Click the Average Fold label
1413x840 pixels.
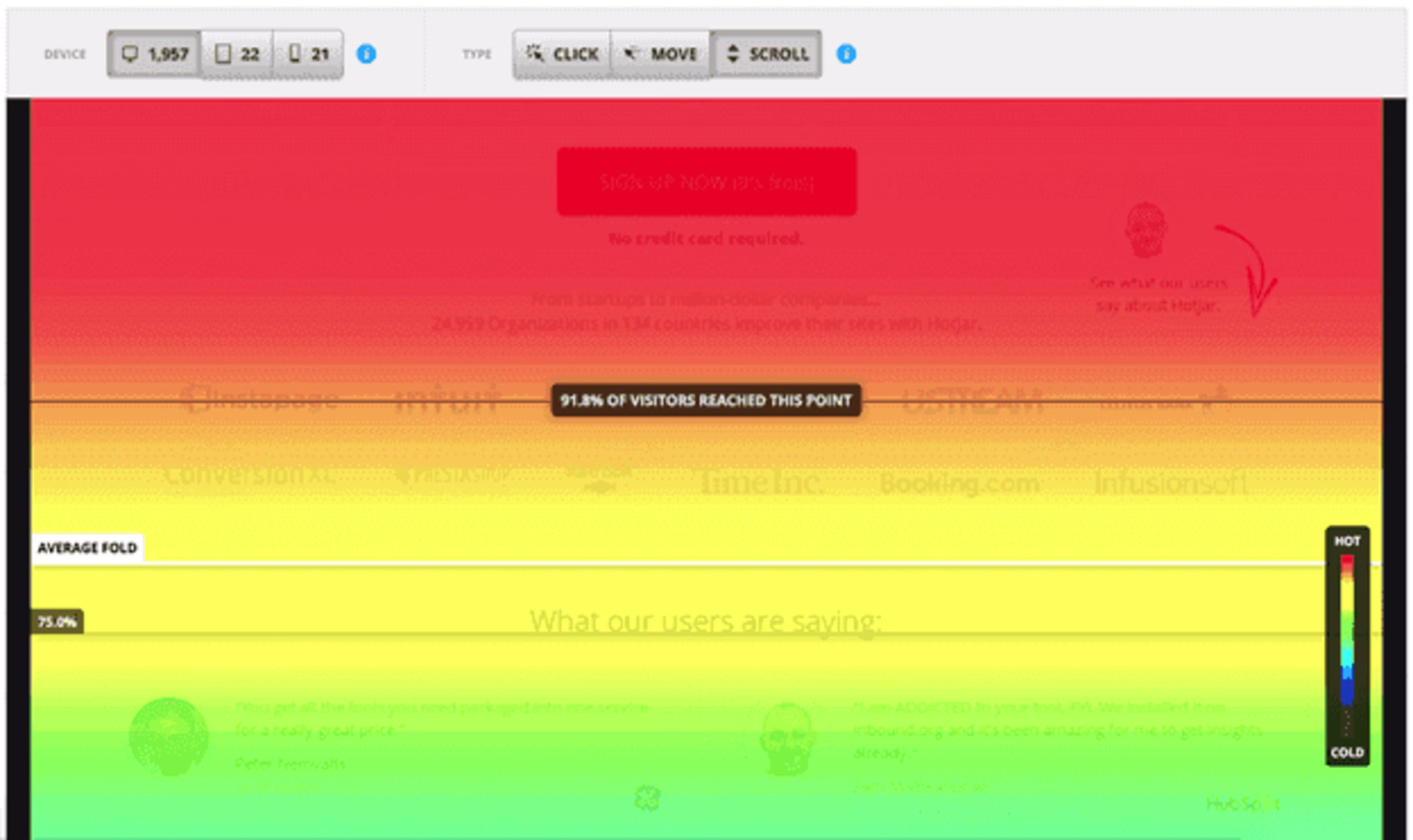point(87,548)
